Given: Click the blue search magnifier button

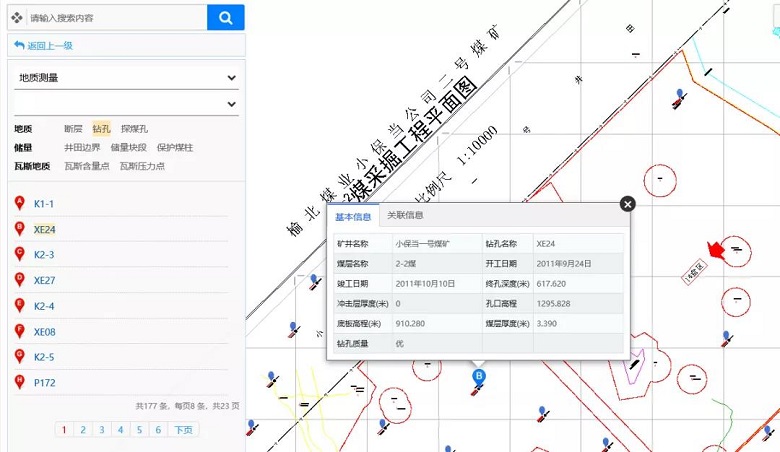Looking at the screenshot, I should tap(226, 17).
